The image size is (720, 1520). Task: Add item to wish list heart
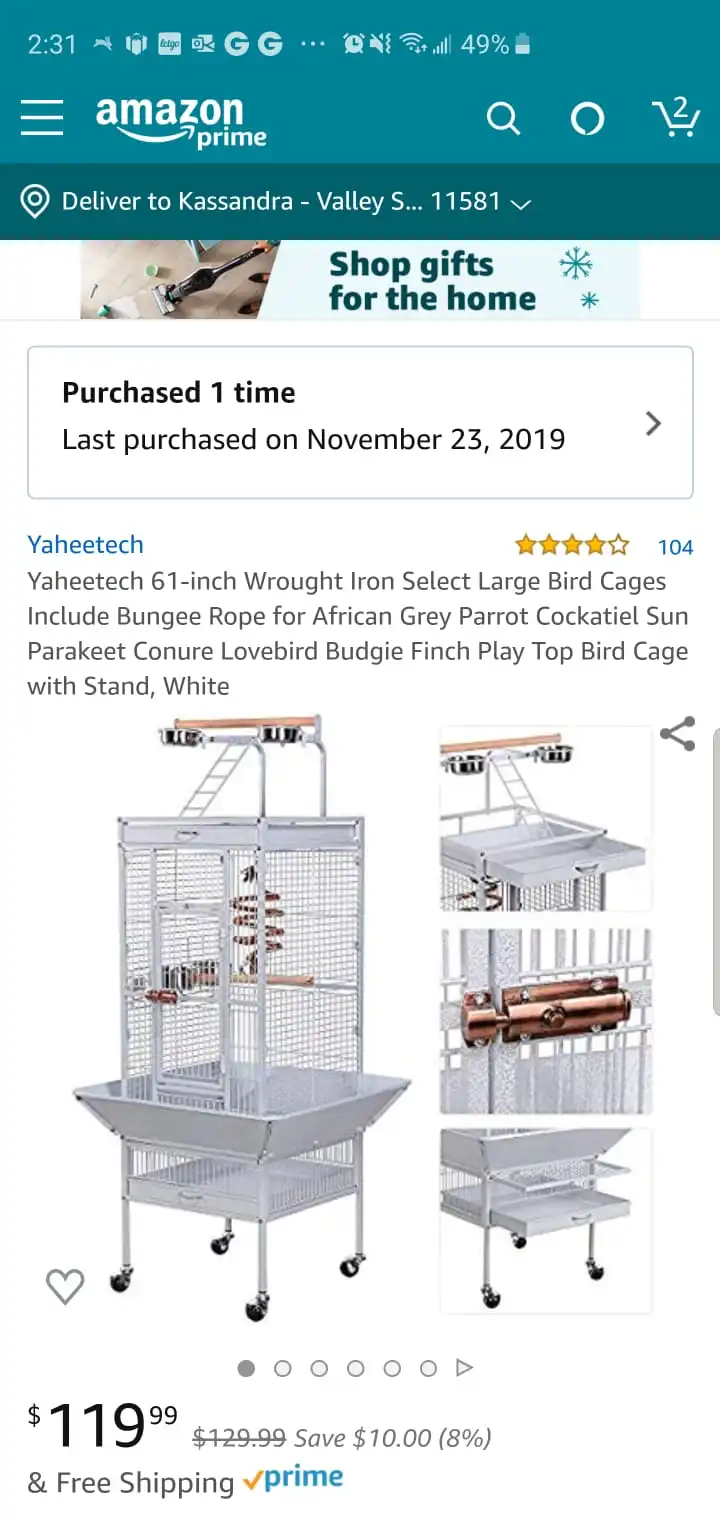65,1286
